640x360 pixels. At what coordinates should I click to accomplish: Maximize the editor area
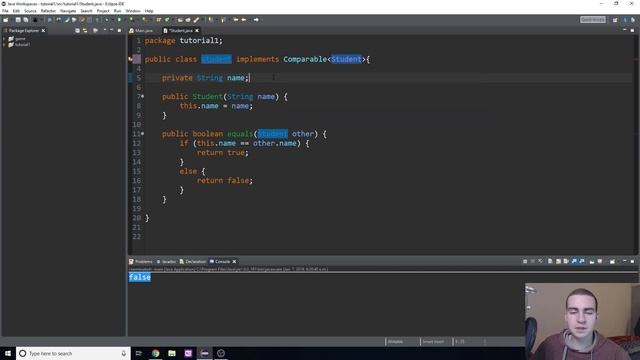632,31
